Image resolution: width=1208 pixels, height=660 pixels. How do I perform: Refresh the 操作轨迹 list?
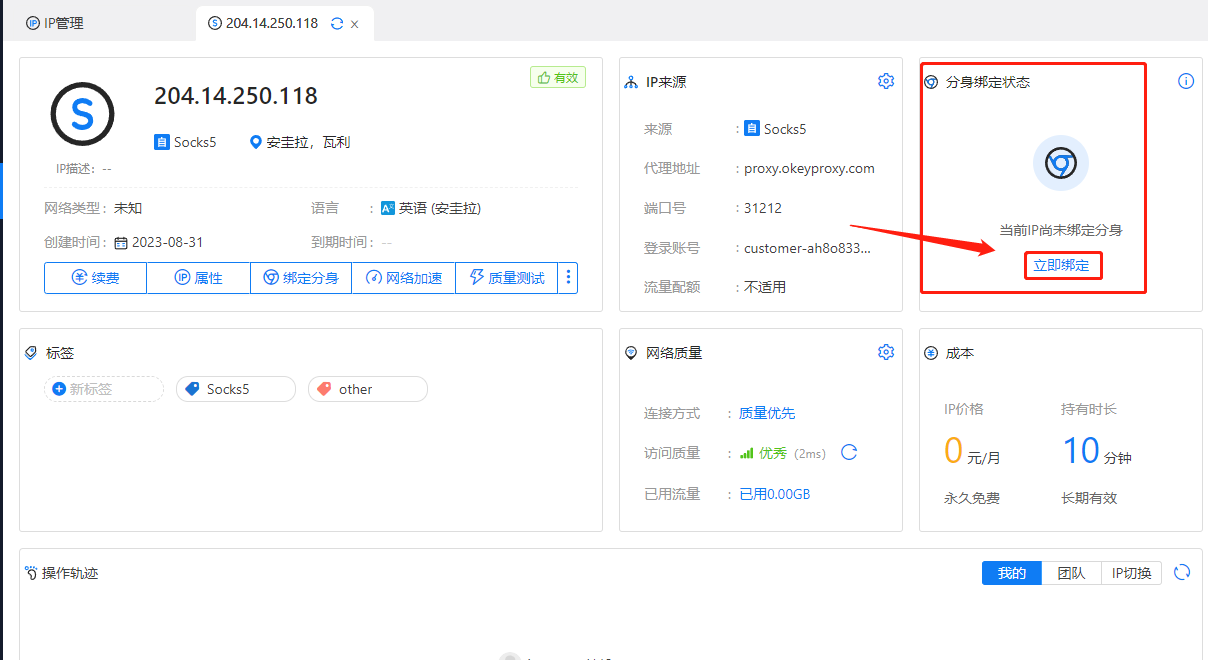tap(1182, 572)
